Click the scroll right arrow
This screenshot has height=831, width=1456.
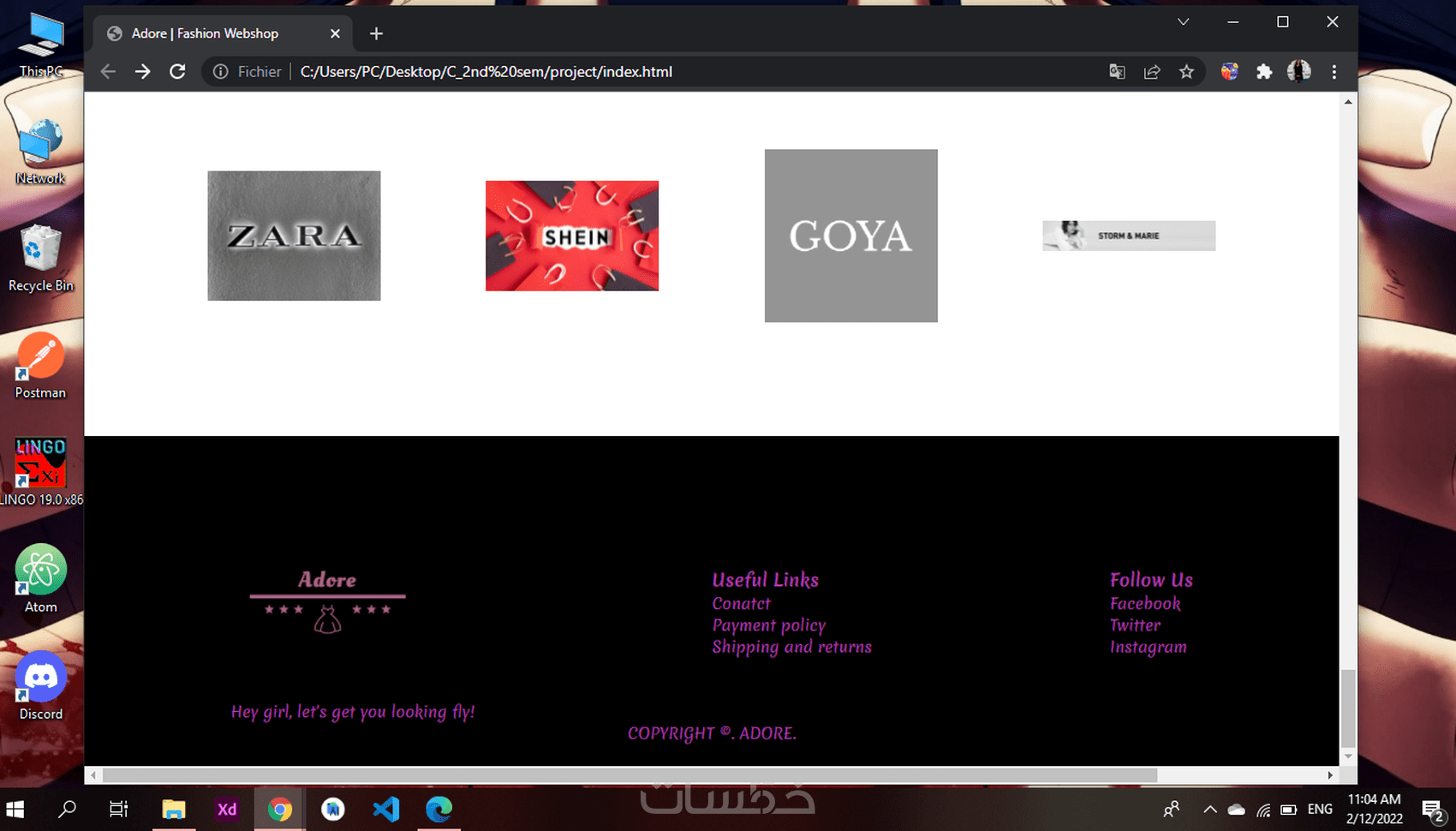tap(1330, 775)
